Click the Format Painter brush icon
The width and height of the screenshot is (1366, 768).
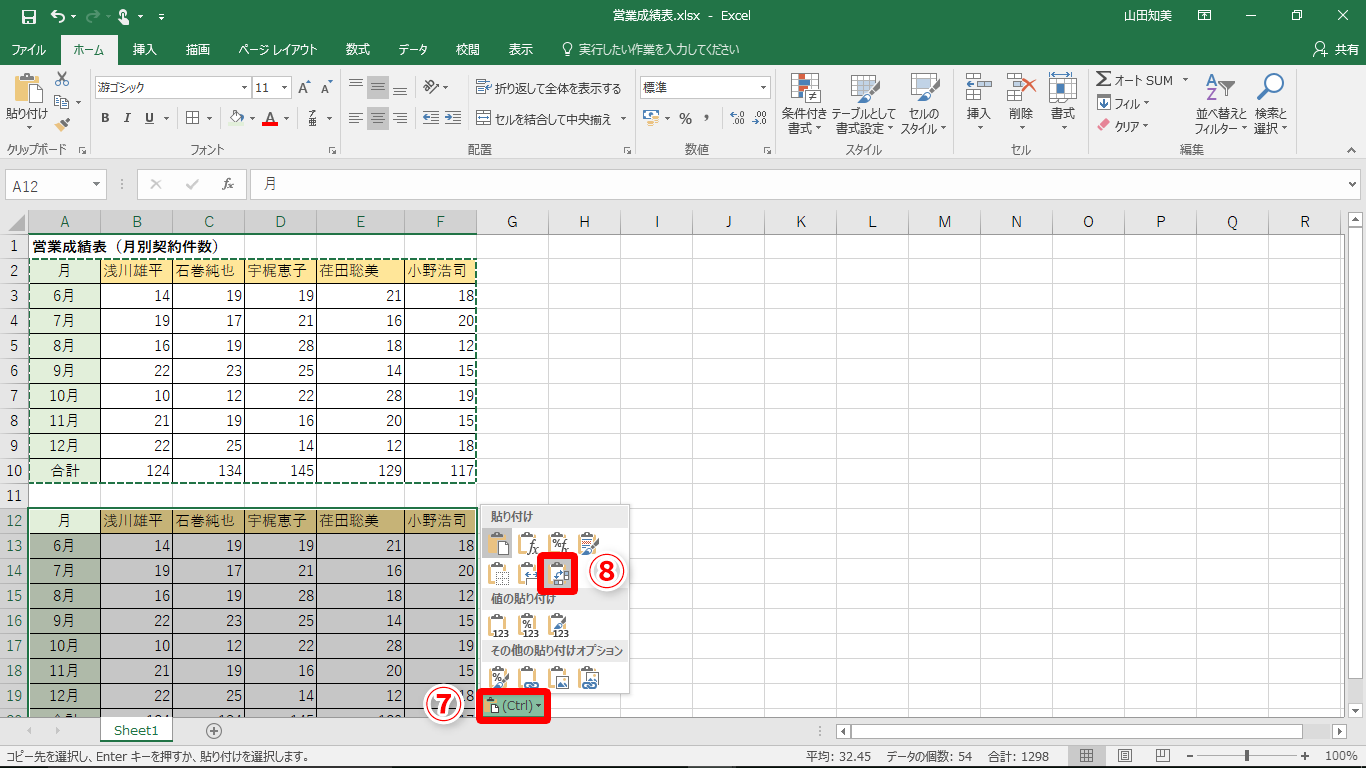coord(62,125)
